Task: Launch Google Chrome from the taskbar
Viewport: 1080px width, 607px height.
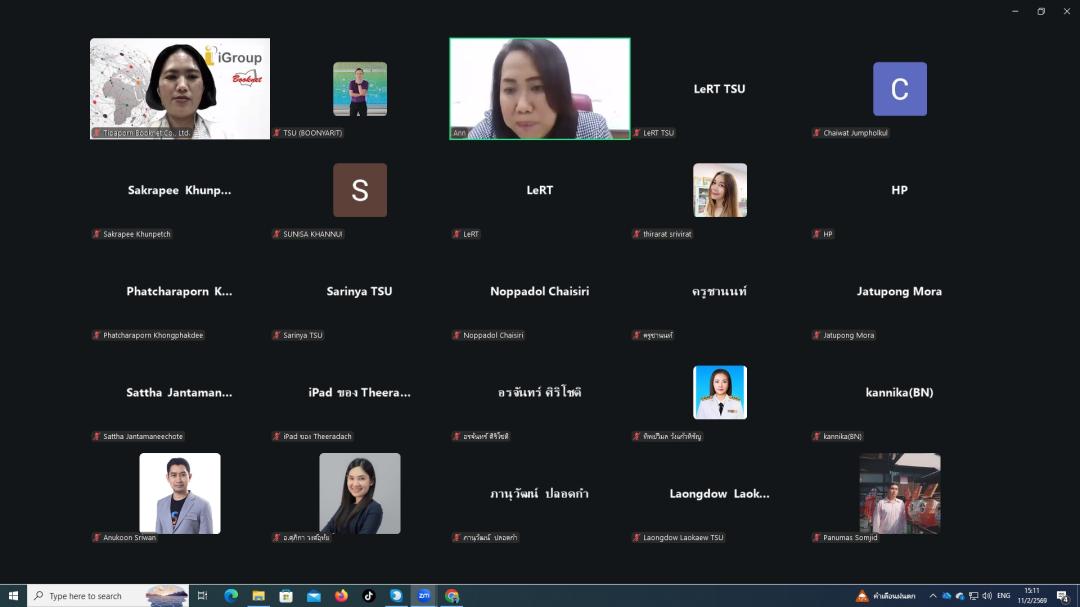Action: pos(452,596)
